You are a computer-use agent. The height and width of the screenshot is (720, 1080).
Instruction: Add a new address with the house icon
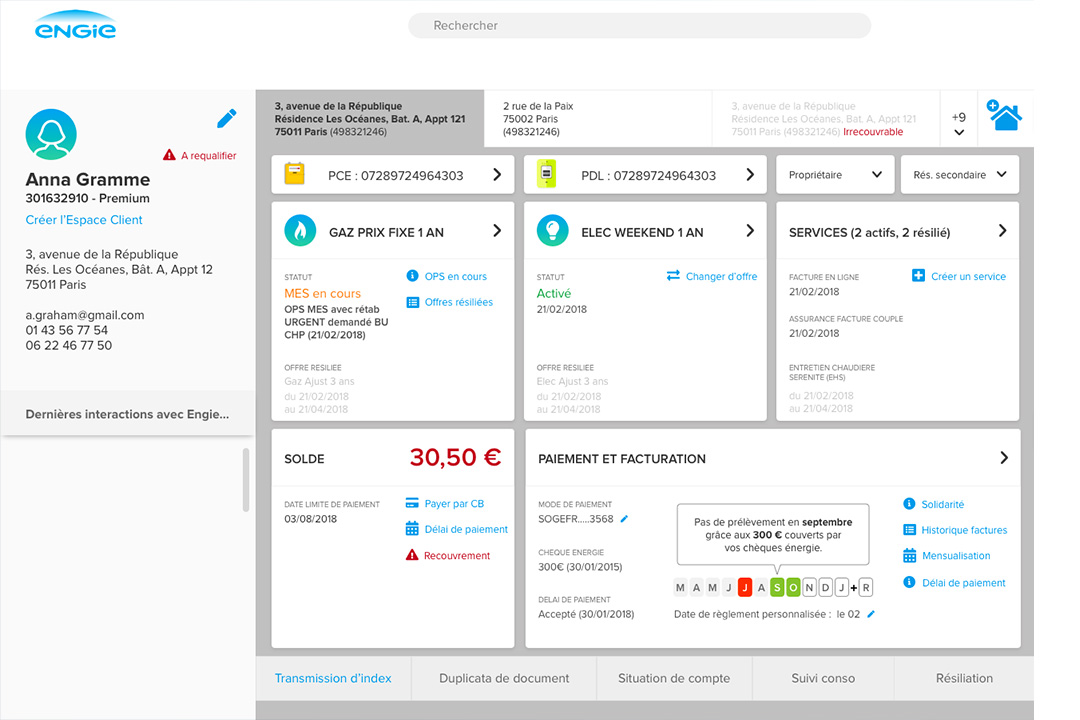pos(1004,116)
